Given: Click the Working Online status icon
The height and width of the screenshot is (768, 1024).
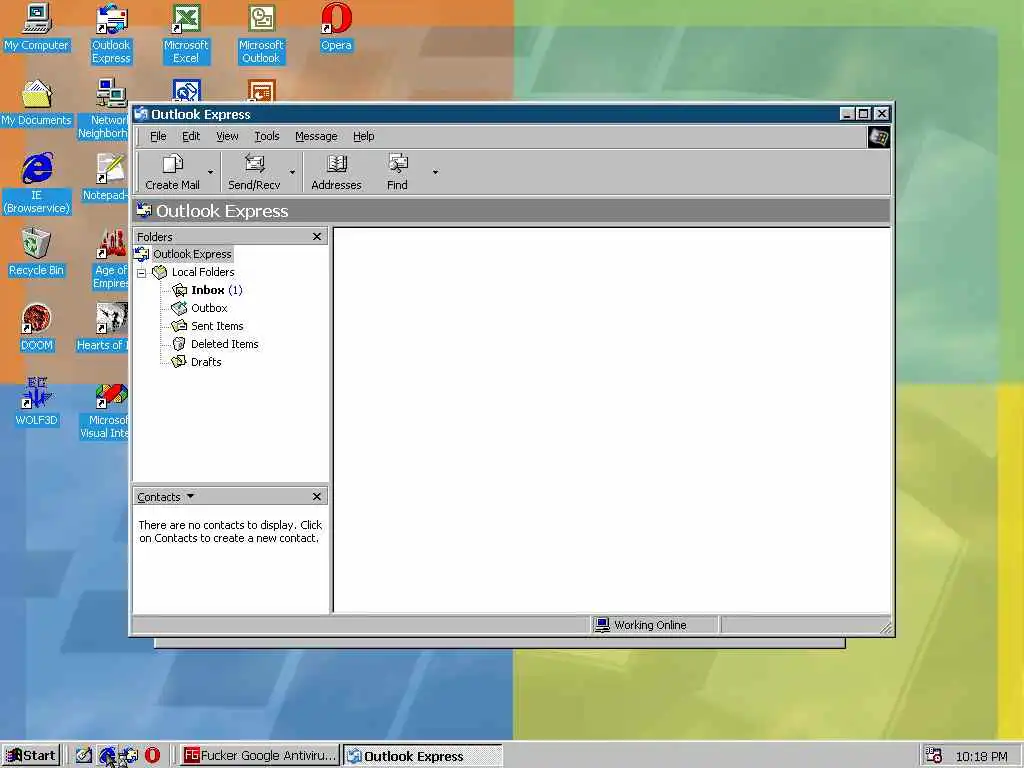Looking at the screenshot, I should [x=601, y=625].
